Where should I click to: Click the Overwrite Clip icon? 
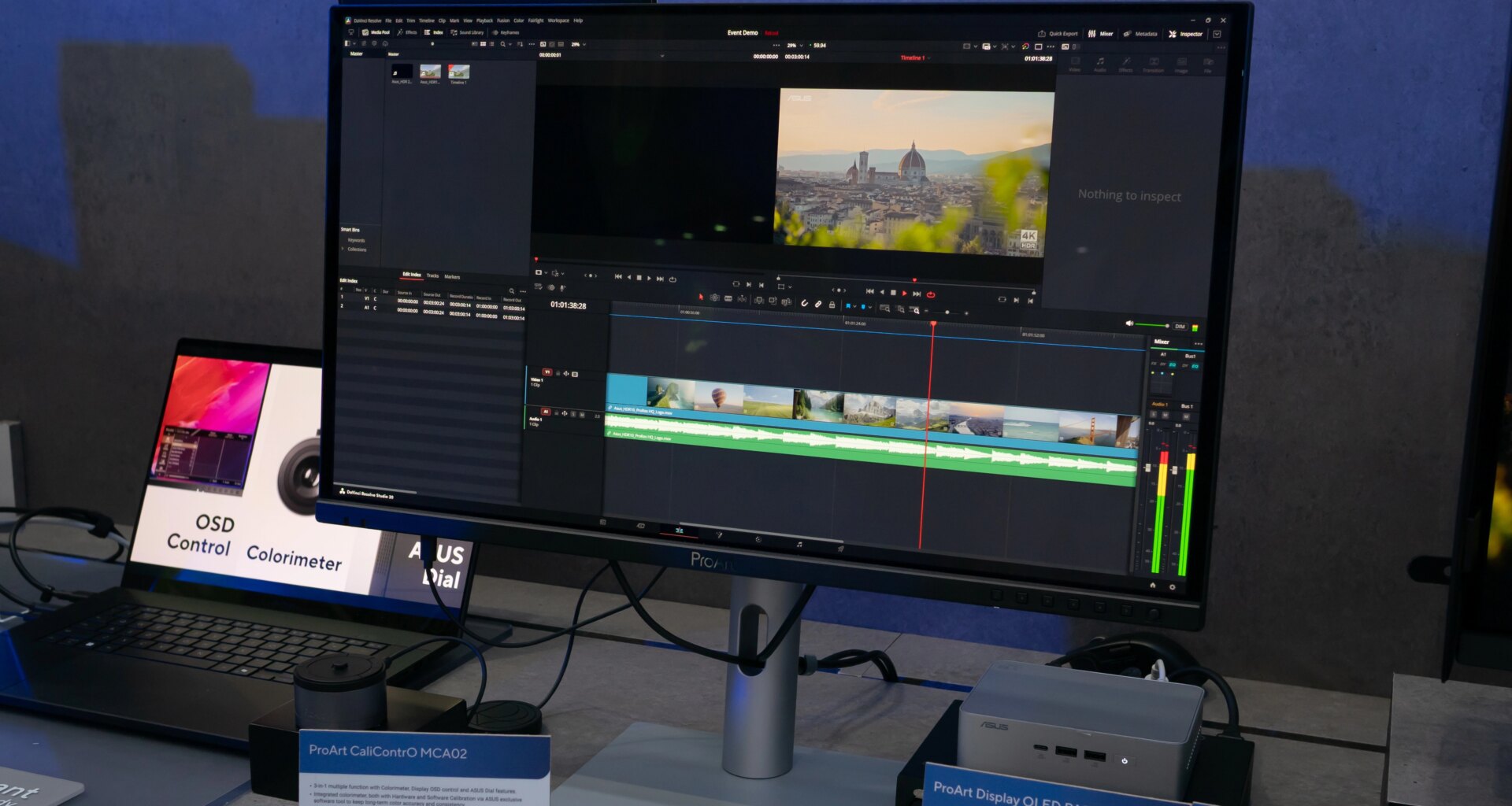click(773, 301)
